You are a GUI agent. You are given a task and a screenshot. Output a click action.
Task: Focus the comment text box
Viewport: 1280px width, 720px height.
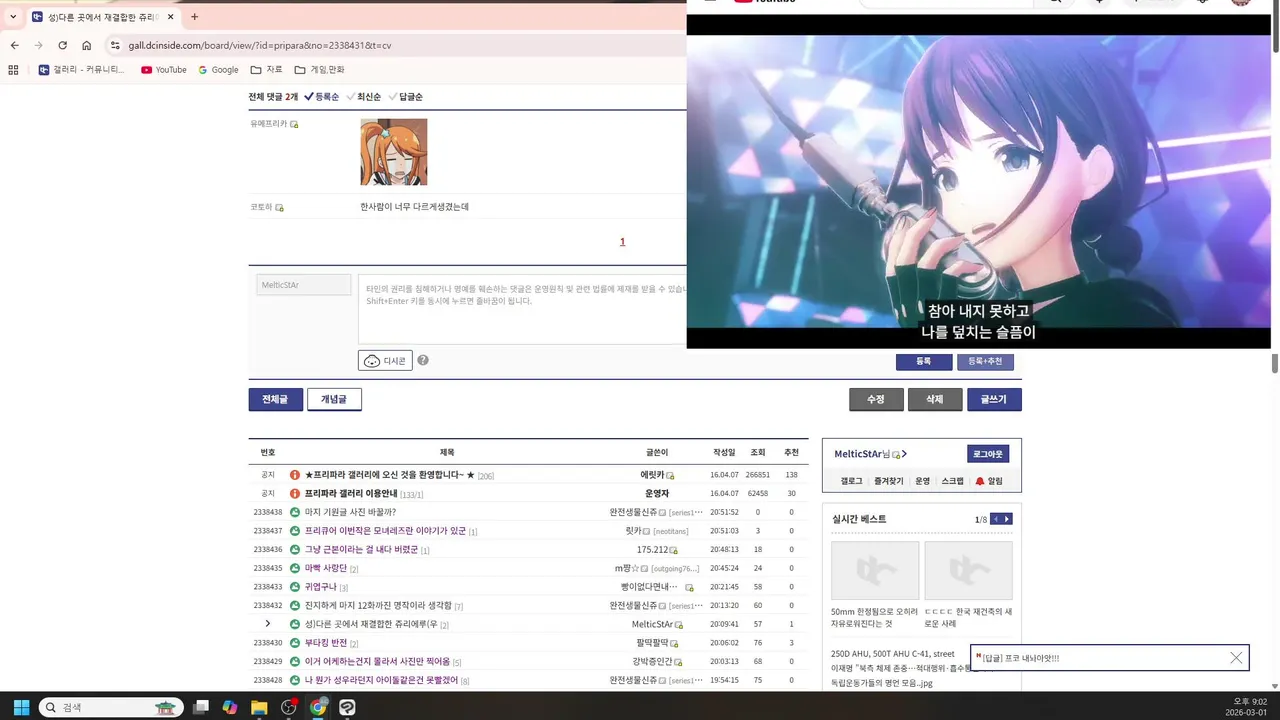522,309
